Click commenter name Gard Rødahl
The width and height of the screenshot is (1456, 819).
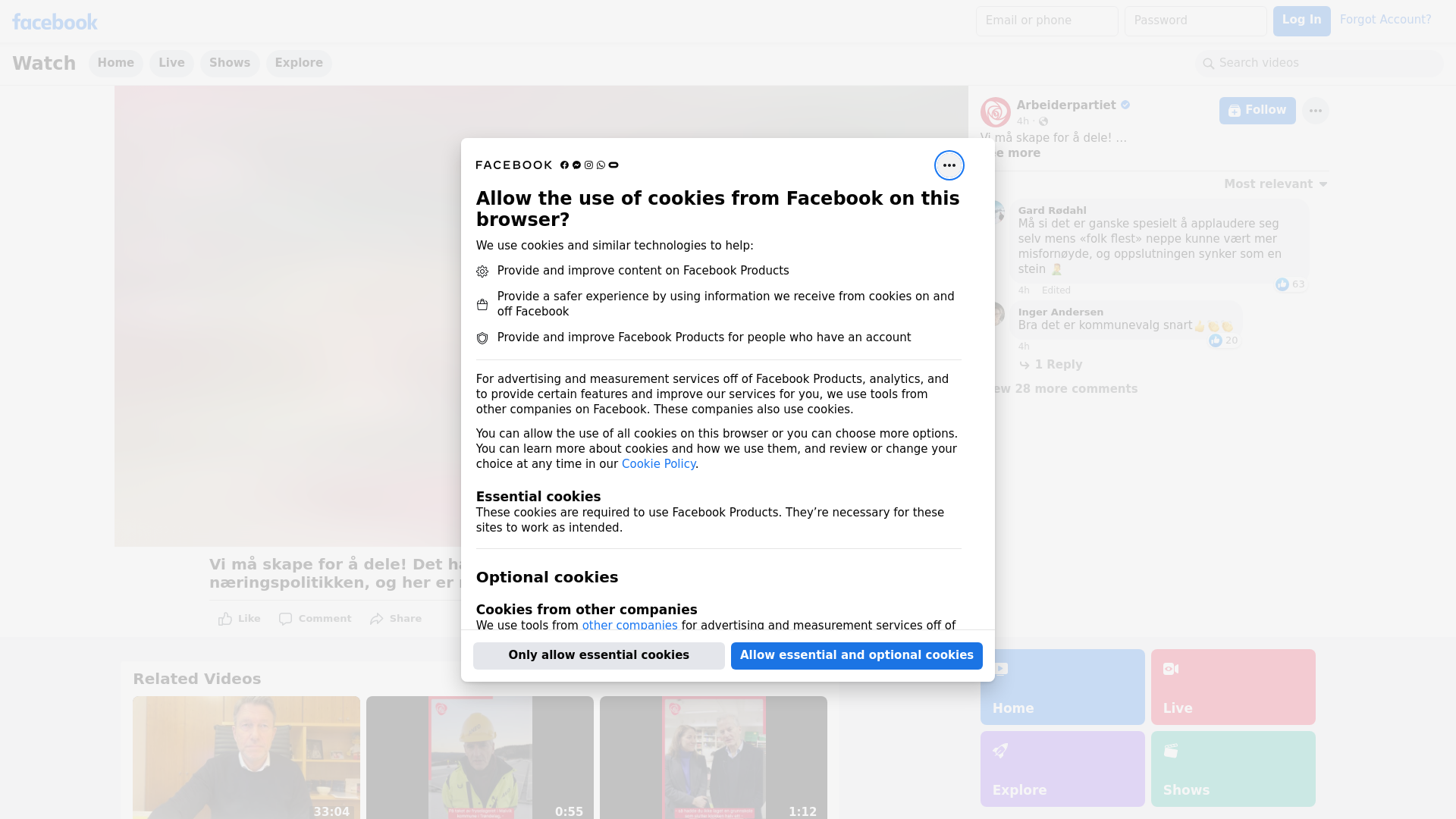click(1052, 211)
